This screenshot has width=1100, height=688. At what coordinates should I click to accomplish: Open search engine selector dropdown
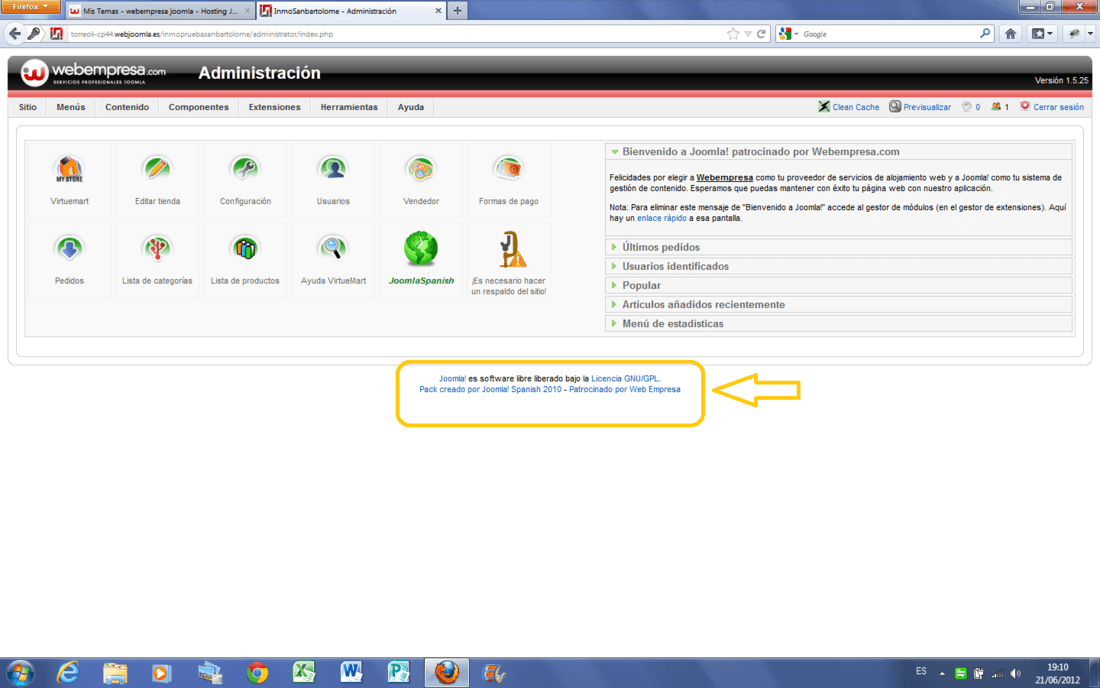coord(789,34)
